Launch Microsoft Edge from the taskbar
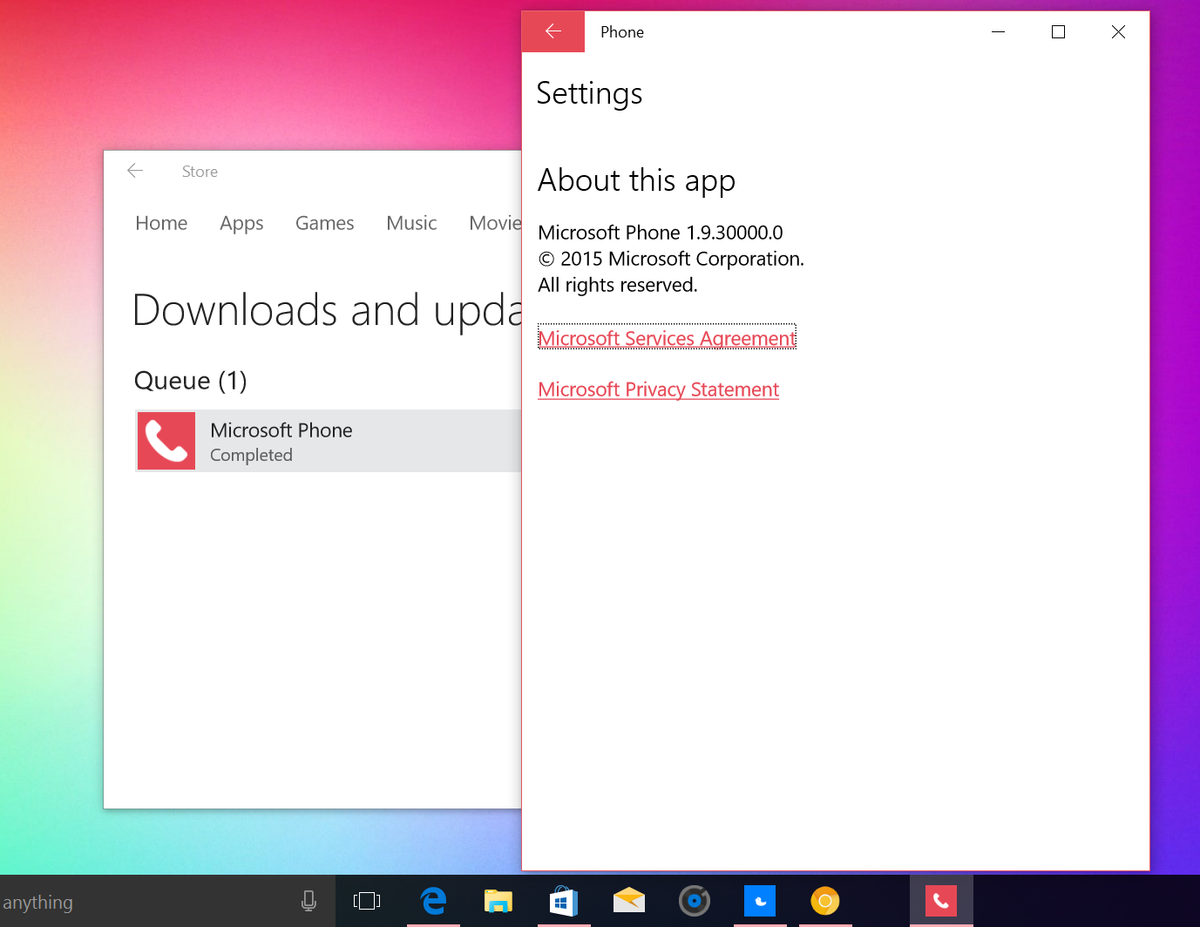This screenshot has width=1200, height=927. pos(433,901)
